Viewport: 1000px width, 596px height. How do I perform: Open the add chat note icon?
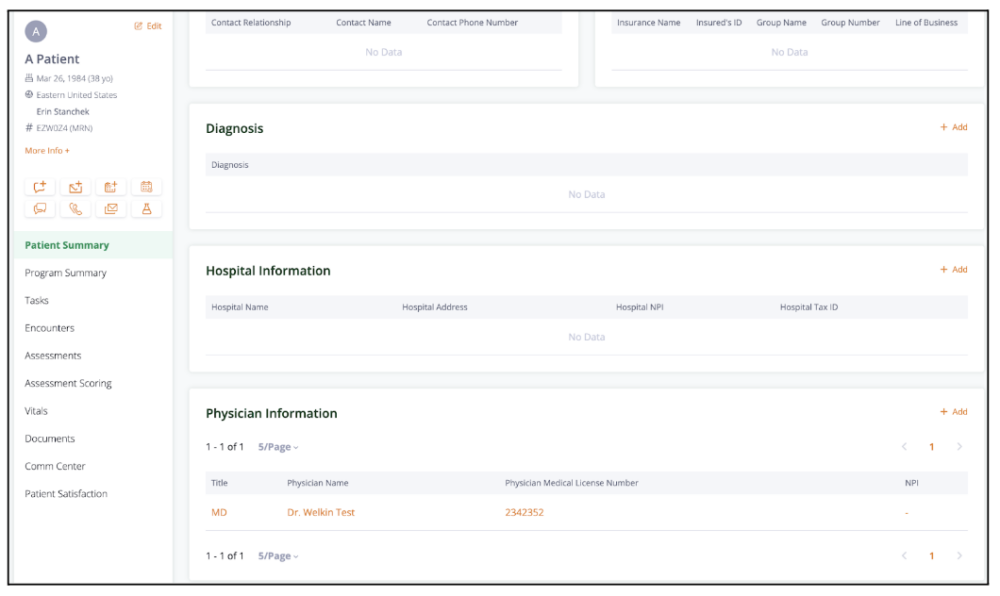click(40, 186)
